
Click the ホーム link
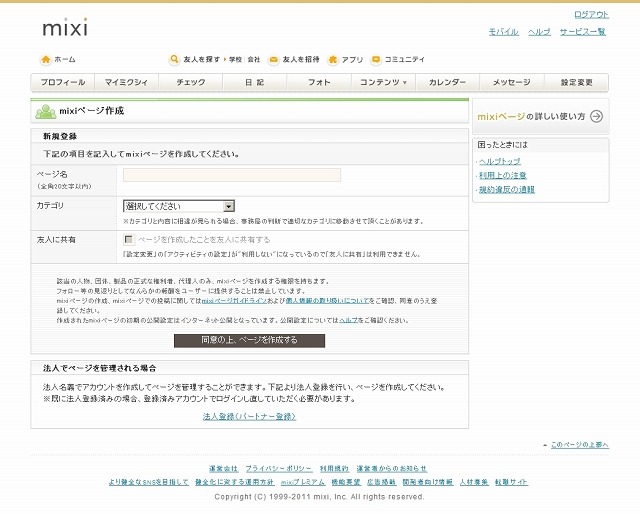pyautogui.click(x=65, y=60)
